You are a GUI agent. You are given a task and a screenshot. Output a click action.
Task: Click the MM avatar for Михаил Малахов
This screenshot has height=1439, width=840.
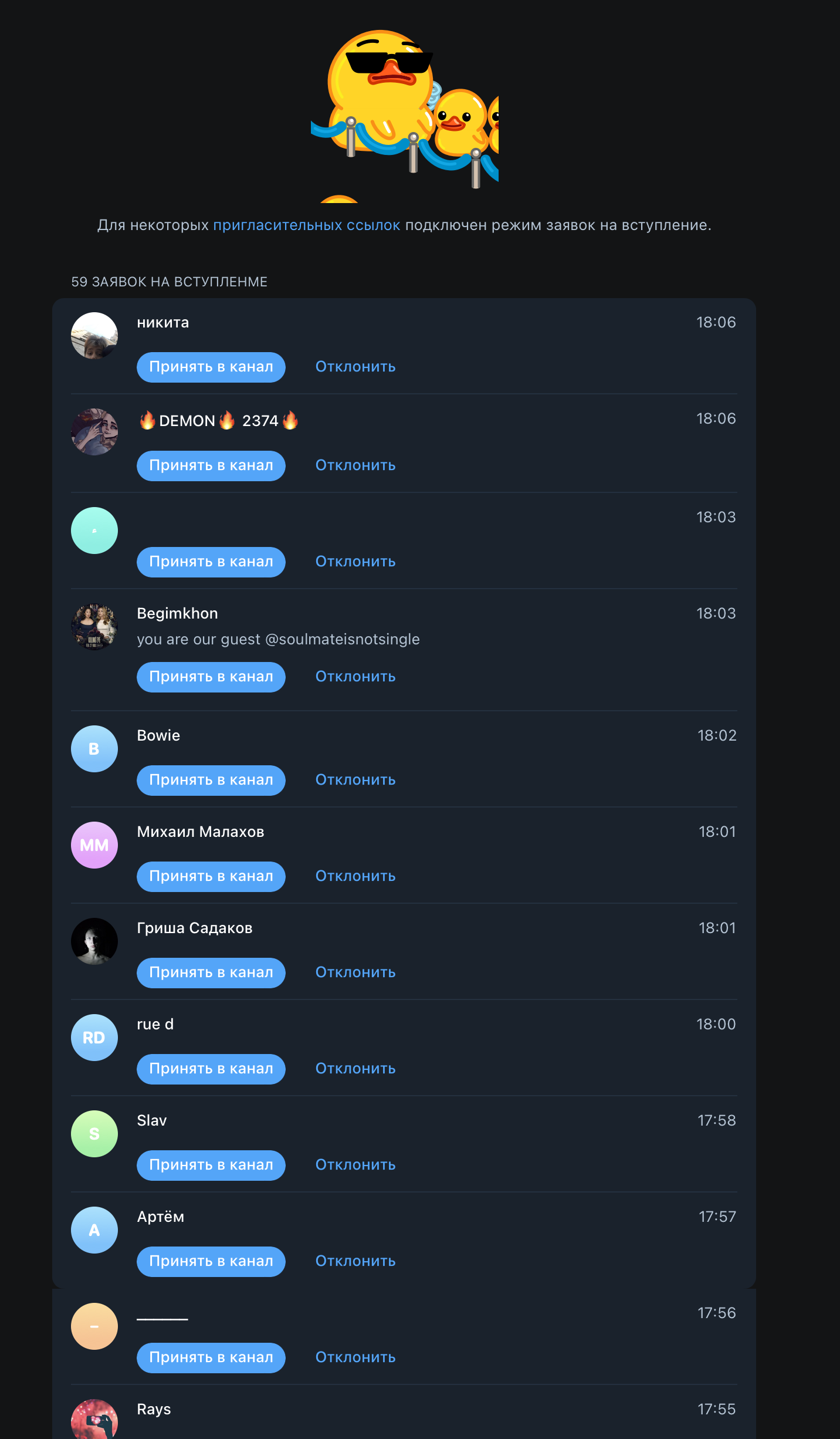94,845
